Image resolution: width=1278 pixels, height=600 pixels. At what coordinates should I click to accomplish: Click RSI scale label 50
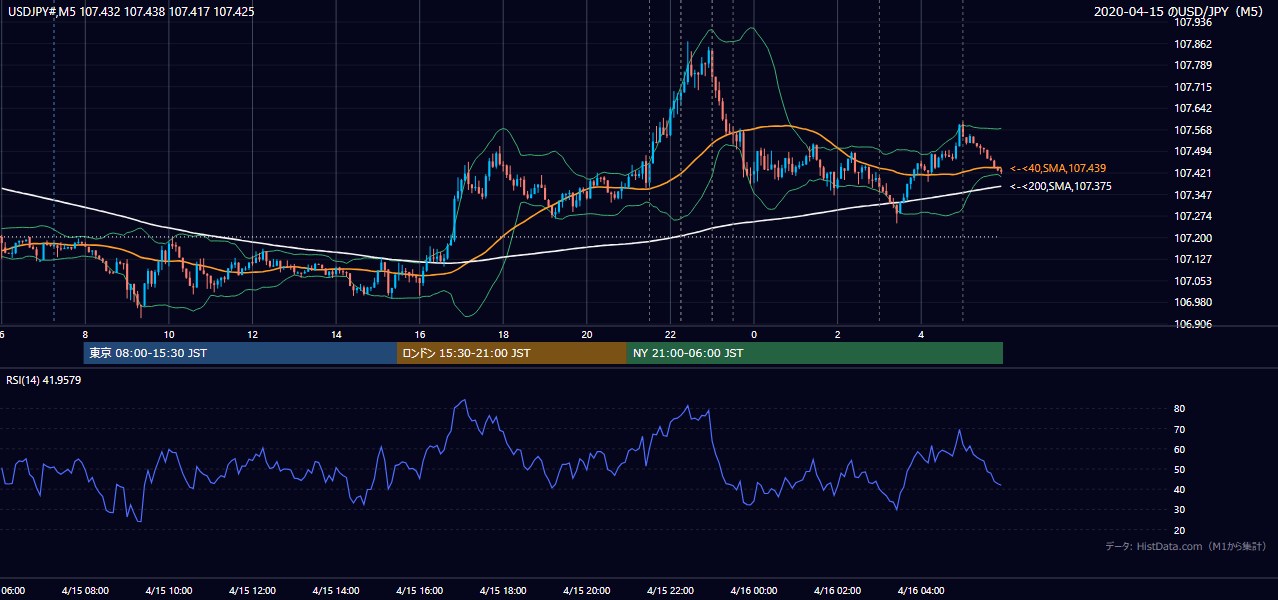click(1180, 469)
